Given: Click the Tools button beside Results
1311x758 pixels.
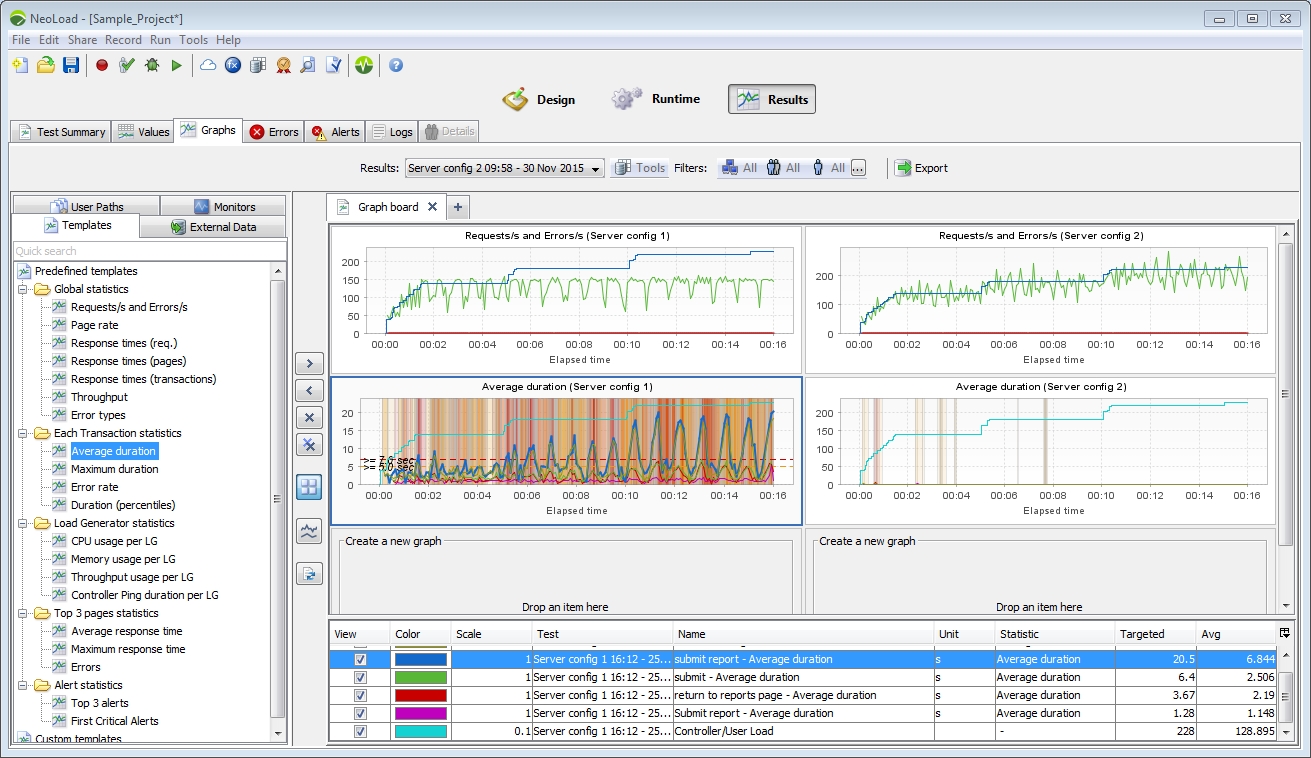Looking at the screenshot, I should pos(639,168).
